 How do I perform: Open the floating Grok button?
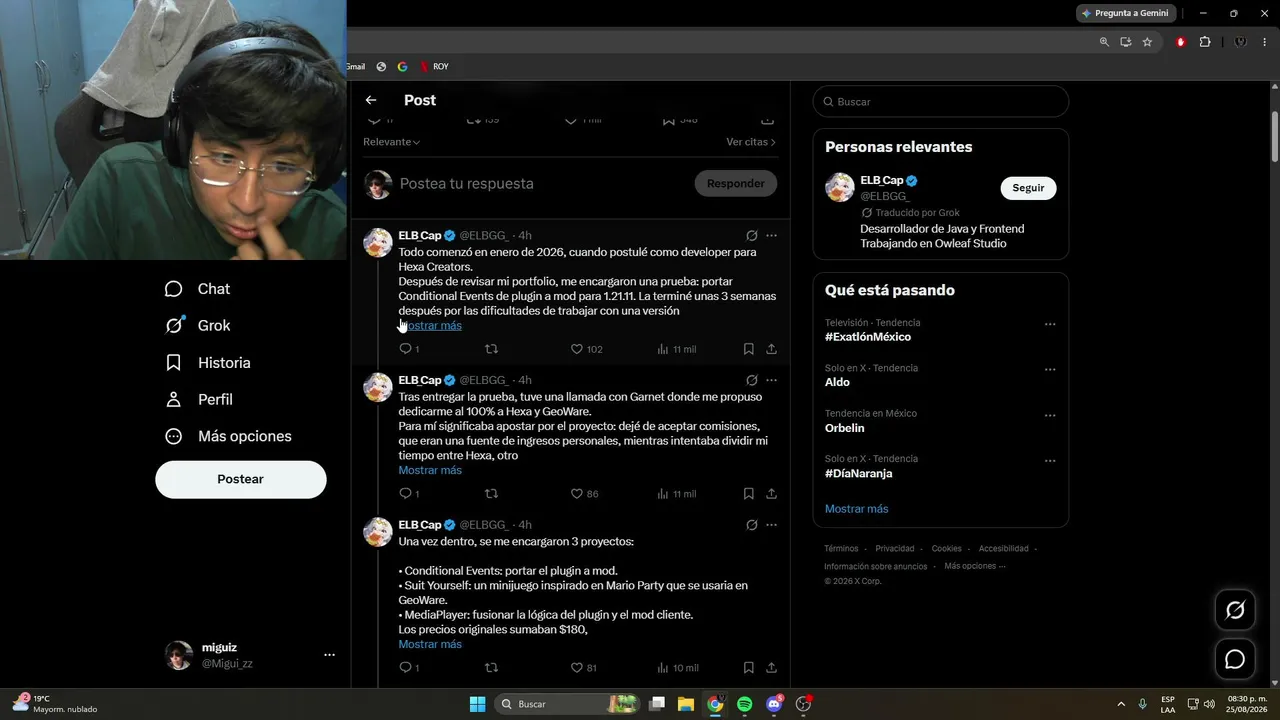click(x=1235, y=610)
